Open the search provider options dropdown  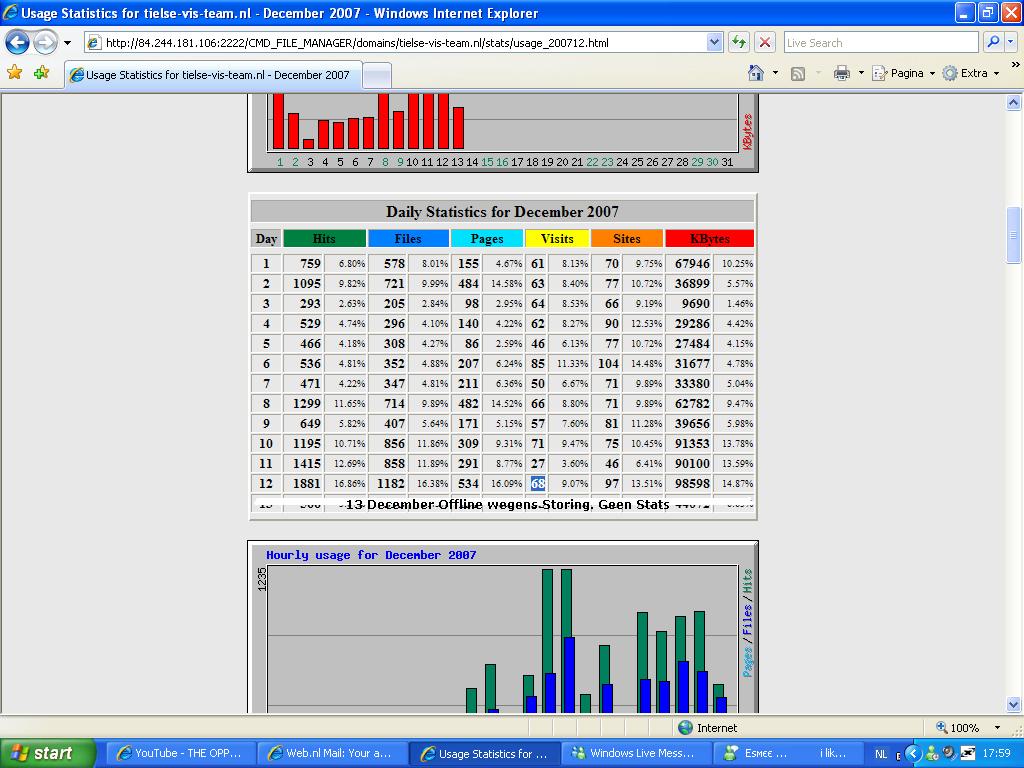tap(1011, 42)
